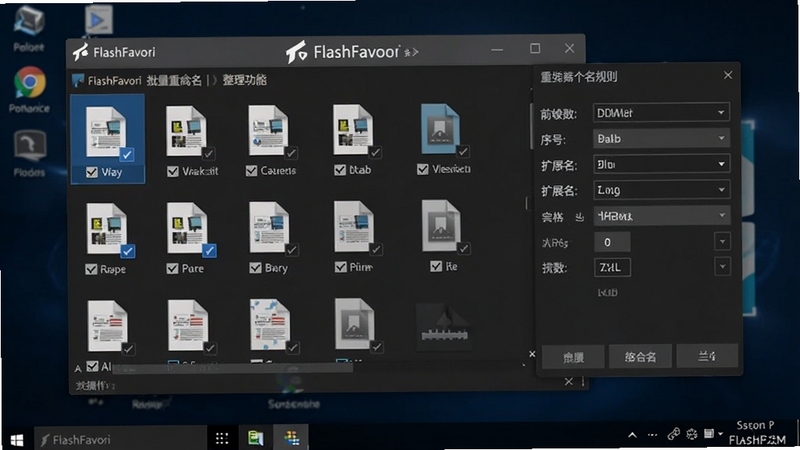The image size is (800, 450).
Task: Click the link icon in system tray
Action: 673,434
